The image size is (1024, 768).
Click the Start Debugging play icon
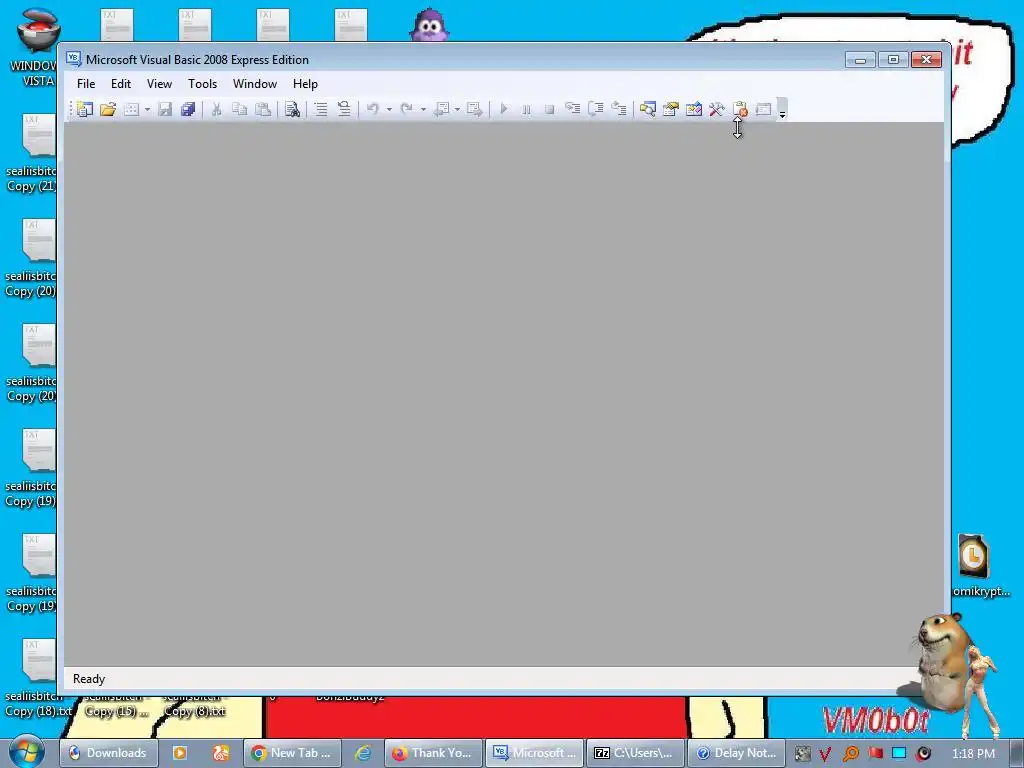(x=504, y=109)
